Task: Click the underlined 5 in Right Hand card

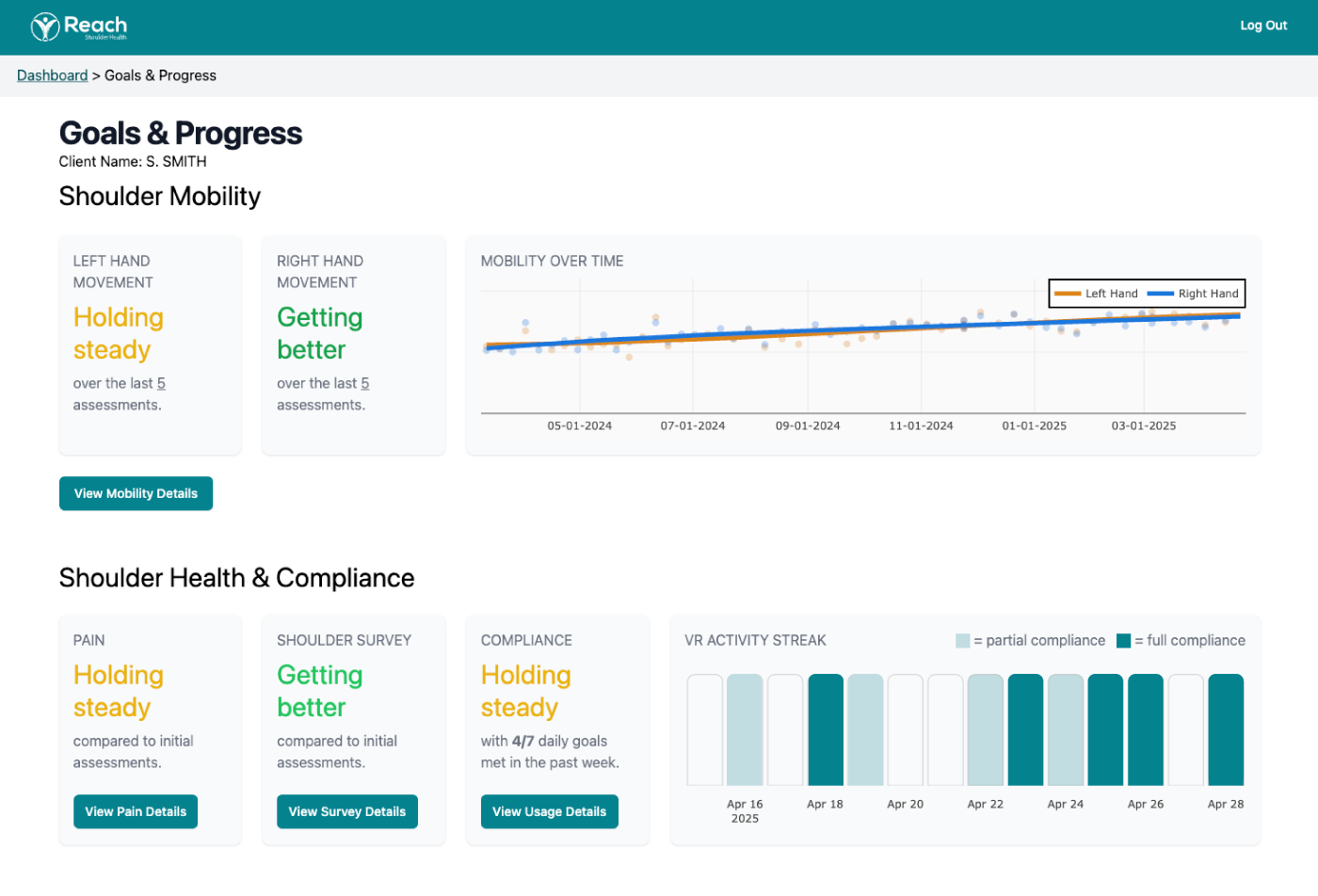Action: pos(364,383)
